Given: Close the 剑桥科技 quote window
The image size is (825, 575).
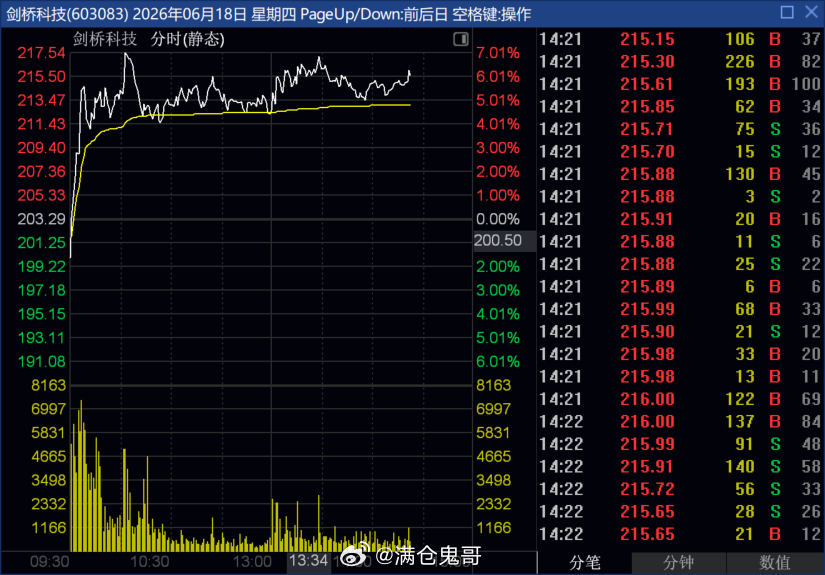Looking at the screenshot, I should point(811,12).
